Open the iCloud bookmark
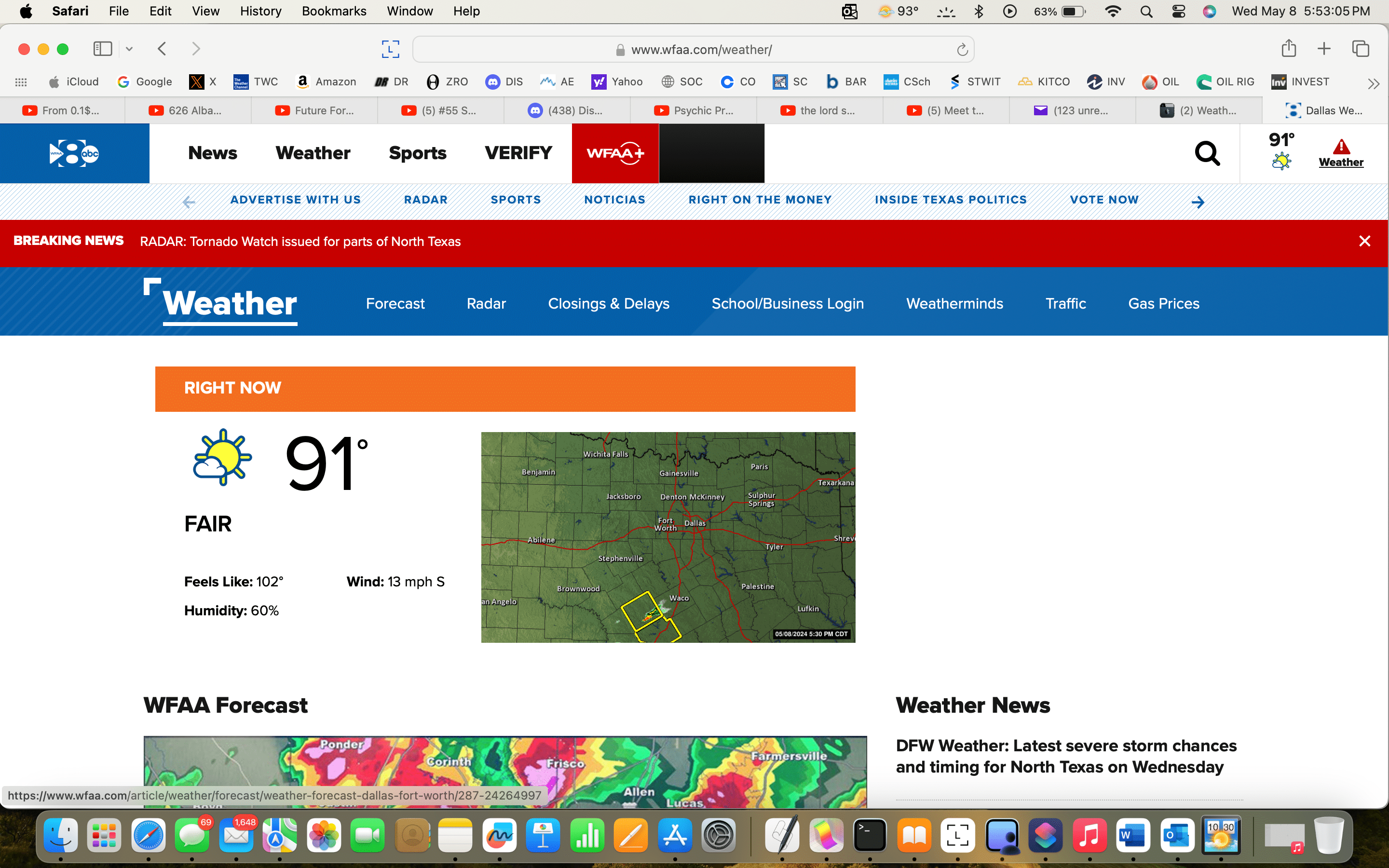The image size is (1389, 868). click(x=73, y=81)
